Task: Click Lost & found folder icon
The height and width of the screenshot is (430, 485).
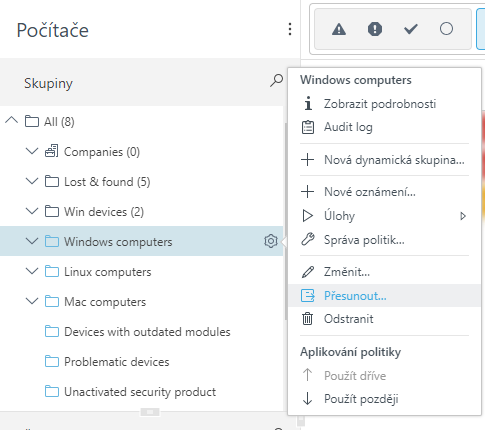Action: click(52, 181)
